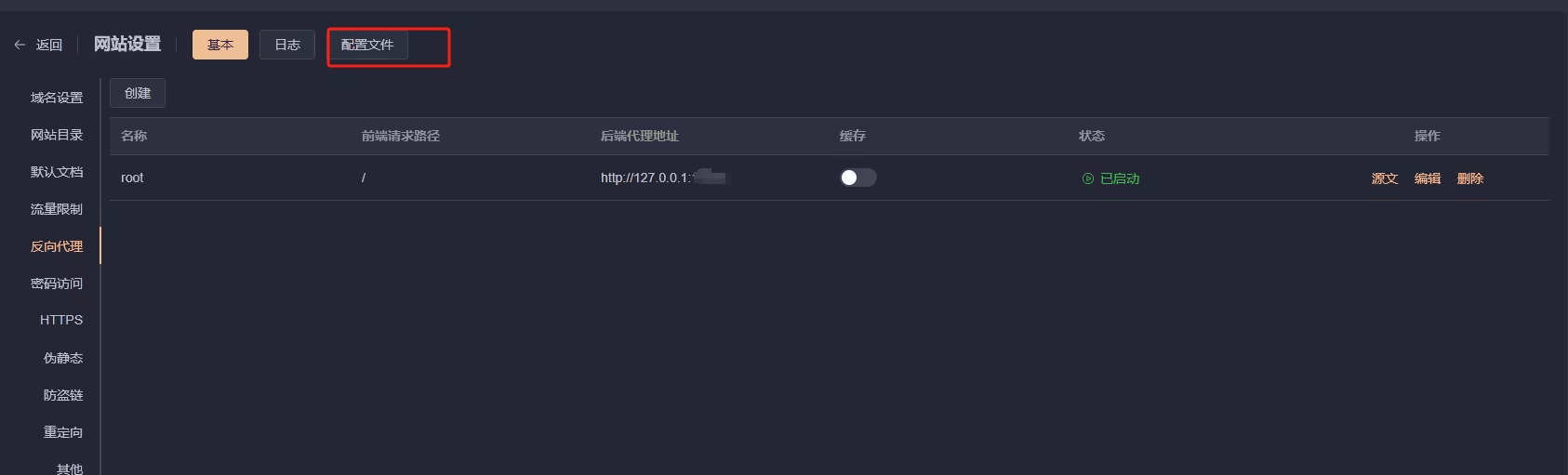Open the 日志 tab
1568x475 pixels.
tap(287, 45)
